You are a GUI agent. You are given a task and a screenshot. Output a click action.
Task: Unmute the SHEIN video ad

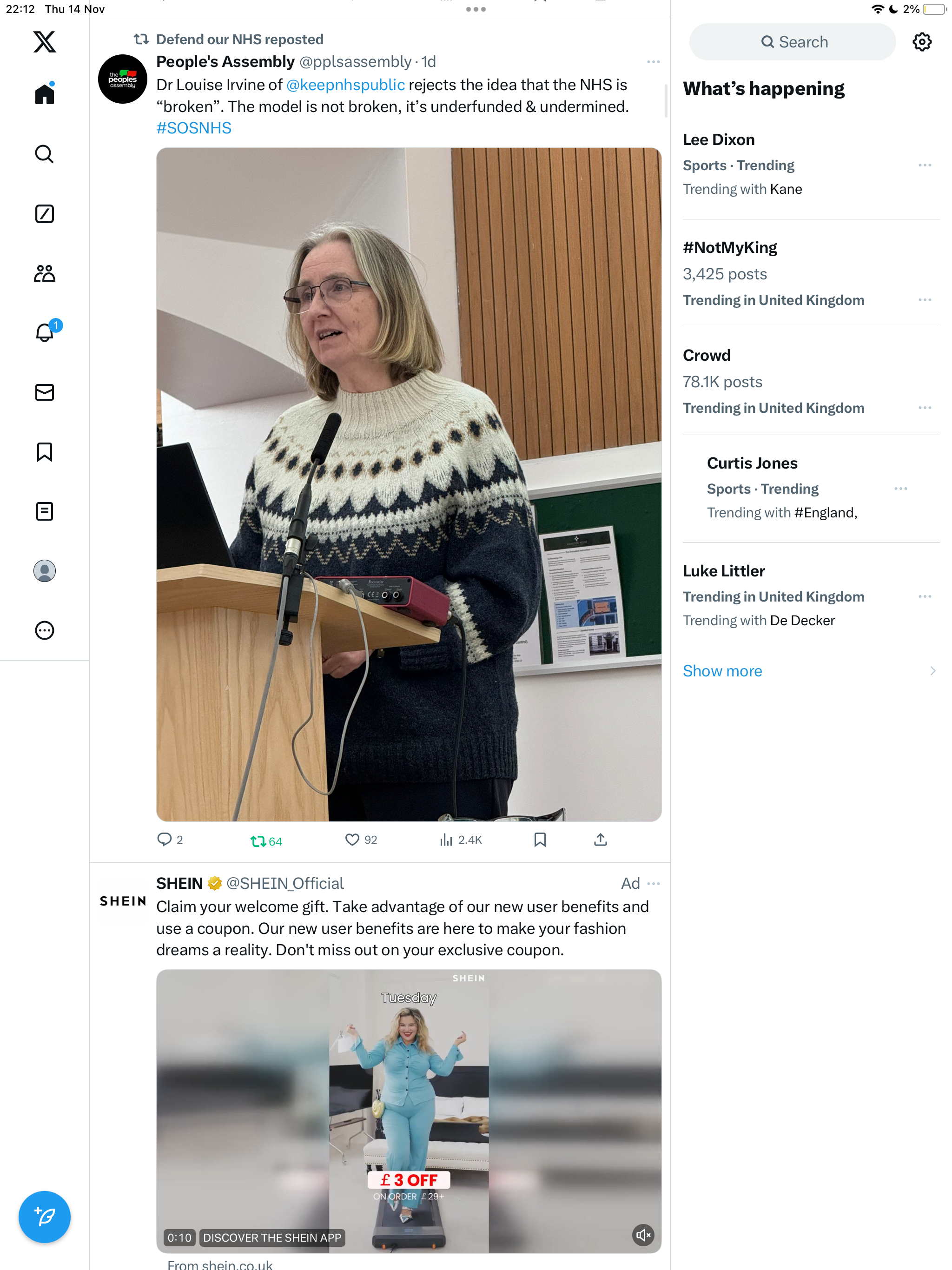pyautogui.click(x=644, y=1235)
